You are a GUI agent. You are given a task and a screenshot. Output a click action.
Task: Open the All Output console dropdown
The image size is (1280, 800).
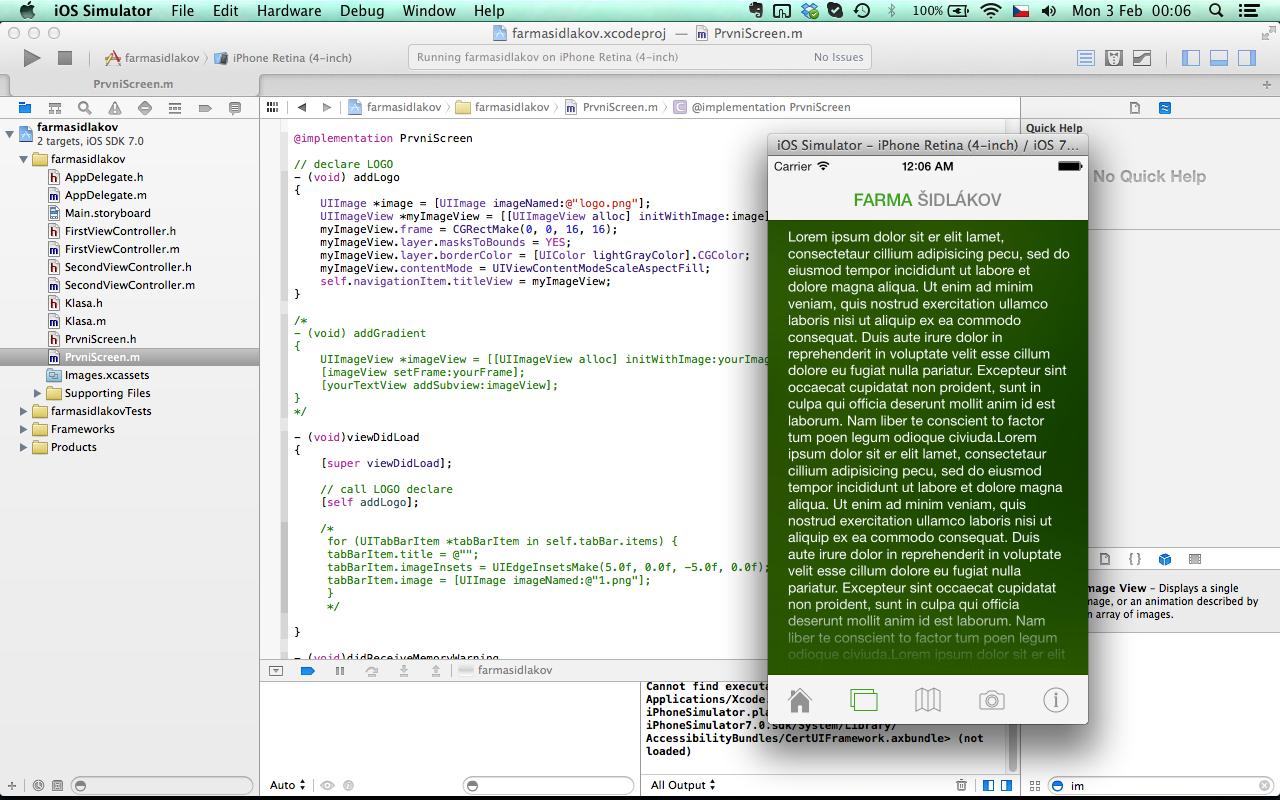point(683,786)
